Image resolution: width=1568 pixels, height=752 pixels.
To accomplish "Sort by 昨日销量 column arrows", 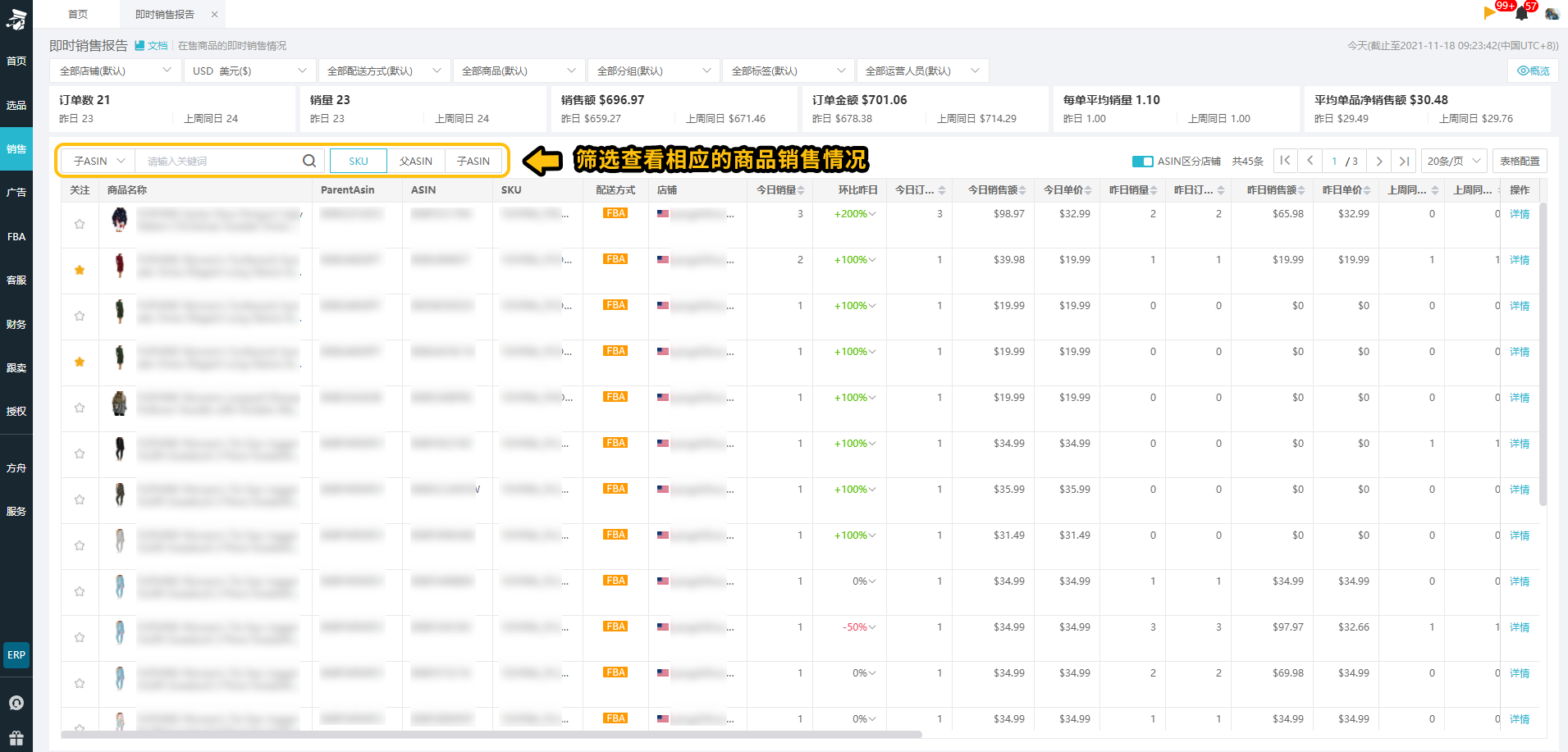I will (1154, 190).
